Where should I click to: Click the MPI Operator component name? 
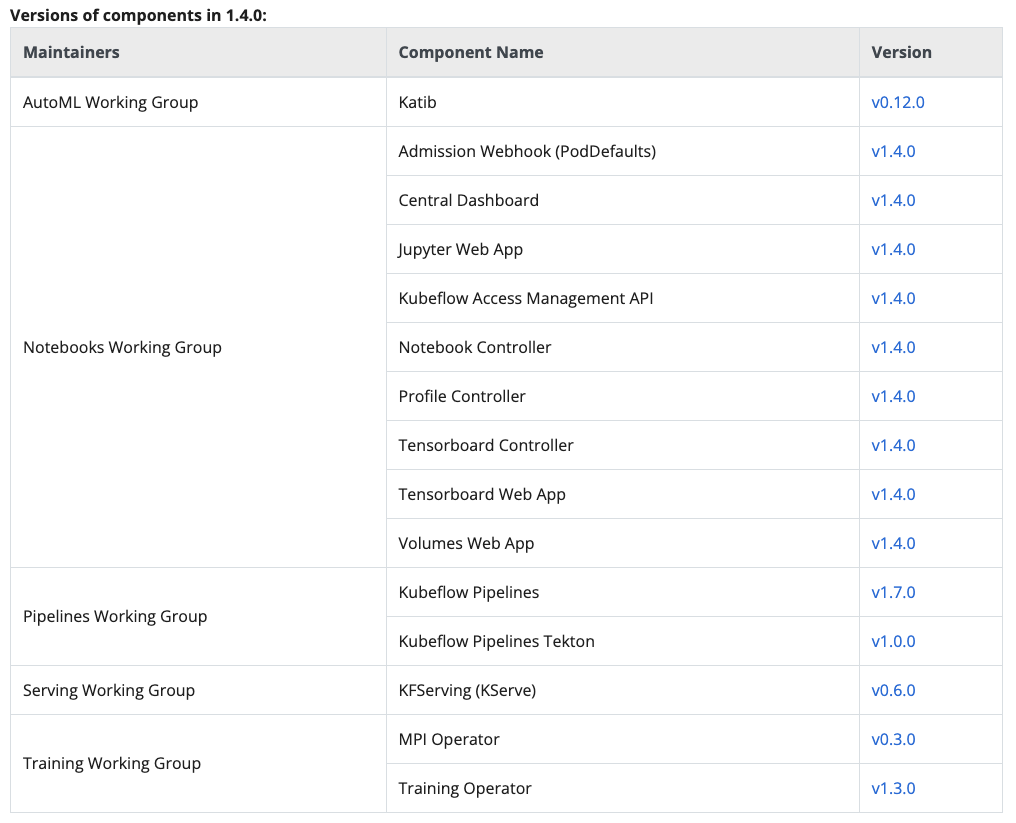(448, 739)
